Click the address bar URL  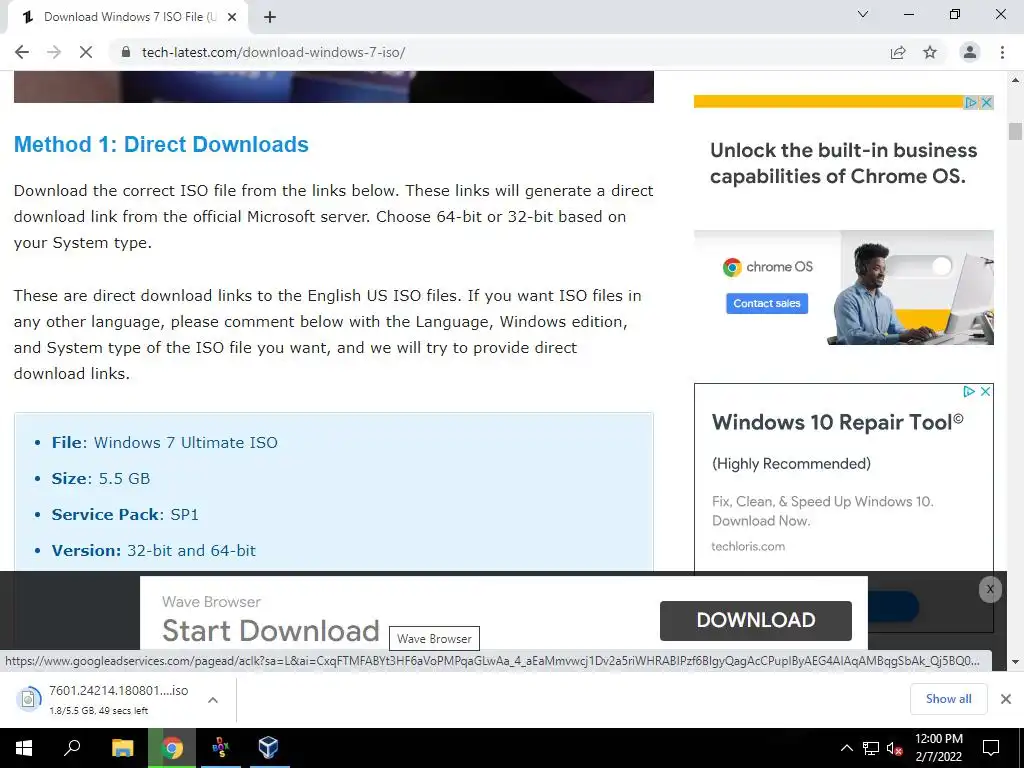(274, 52)
